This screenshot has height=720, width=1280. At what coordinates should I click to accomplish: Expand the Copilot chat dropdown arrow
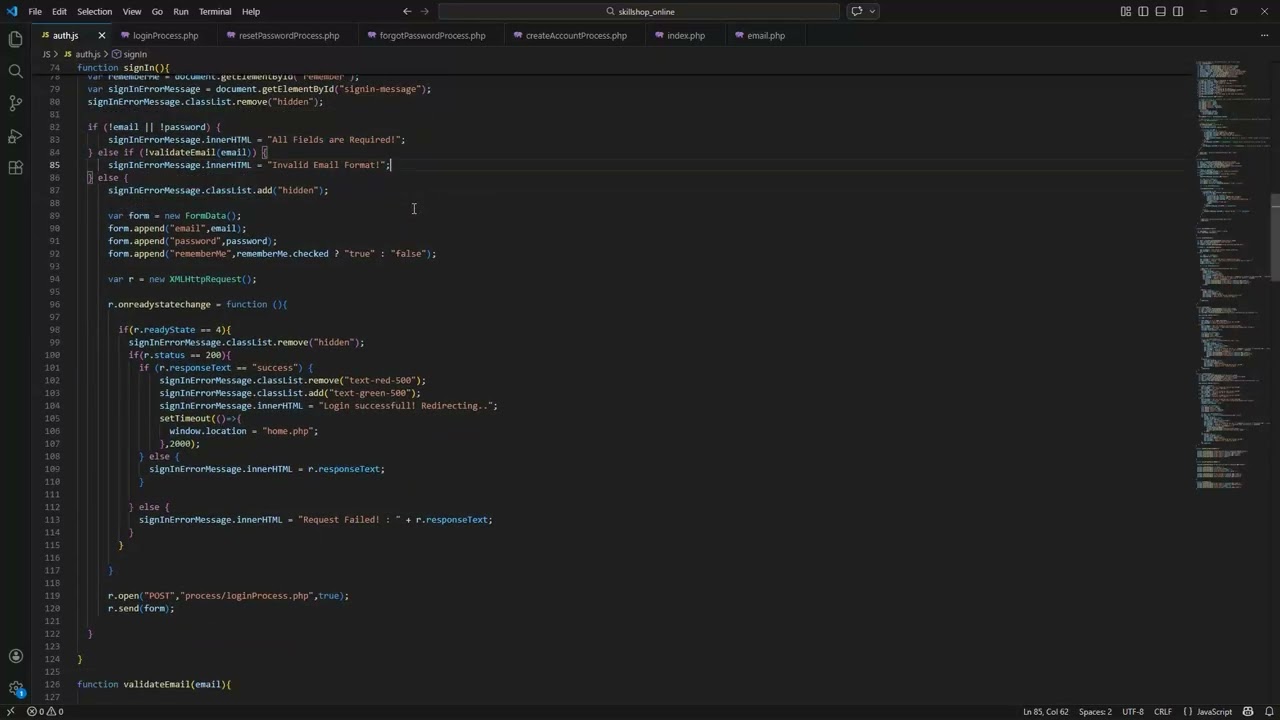click(x=873, y=11)
